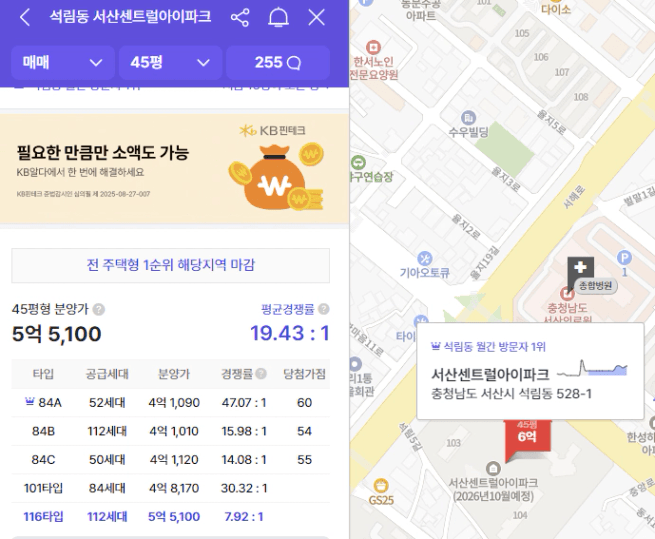Click help icon in 경쟁률 column header
This screenshot has height=539, width=655.
(261, 374)
